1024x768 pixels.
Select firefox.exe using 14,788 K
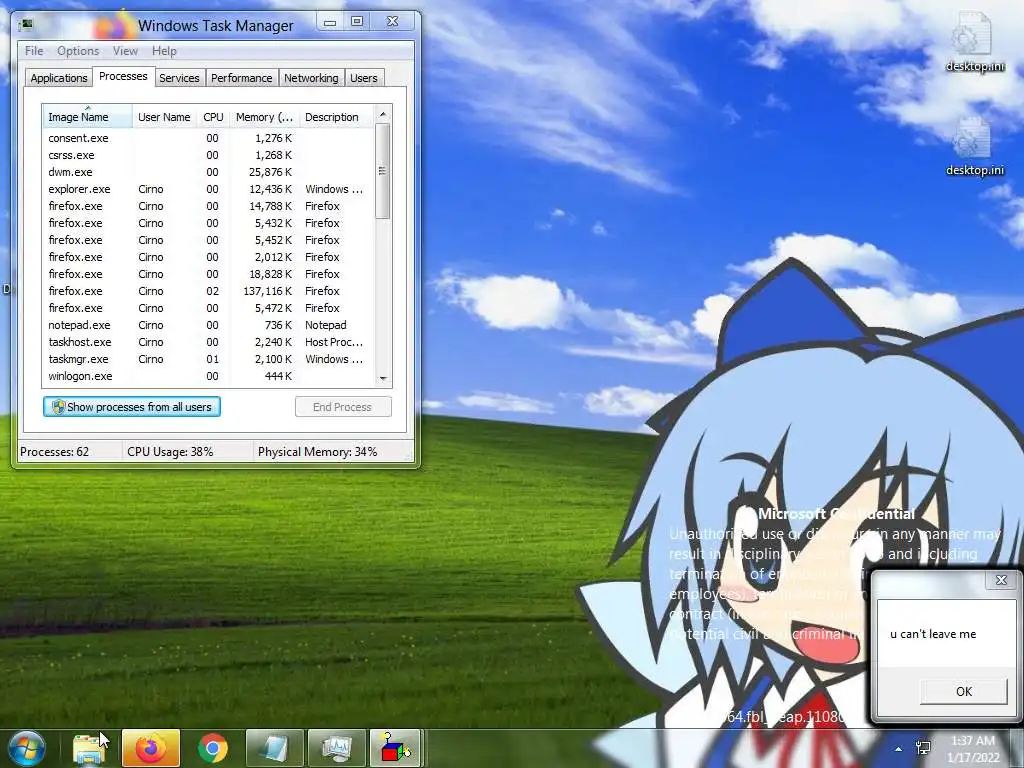(208, 206)
